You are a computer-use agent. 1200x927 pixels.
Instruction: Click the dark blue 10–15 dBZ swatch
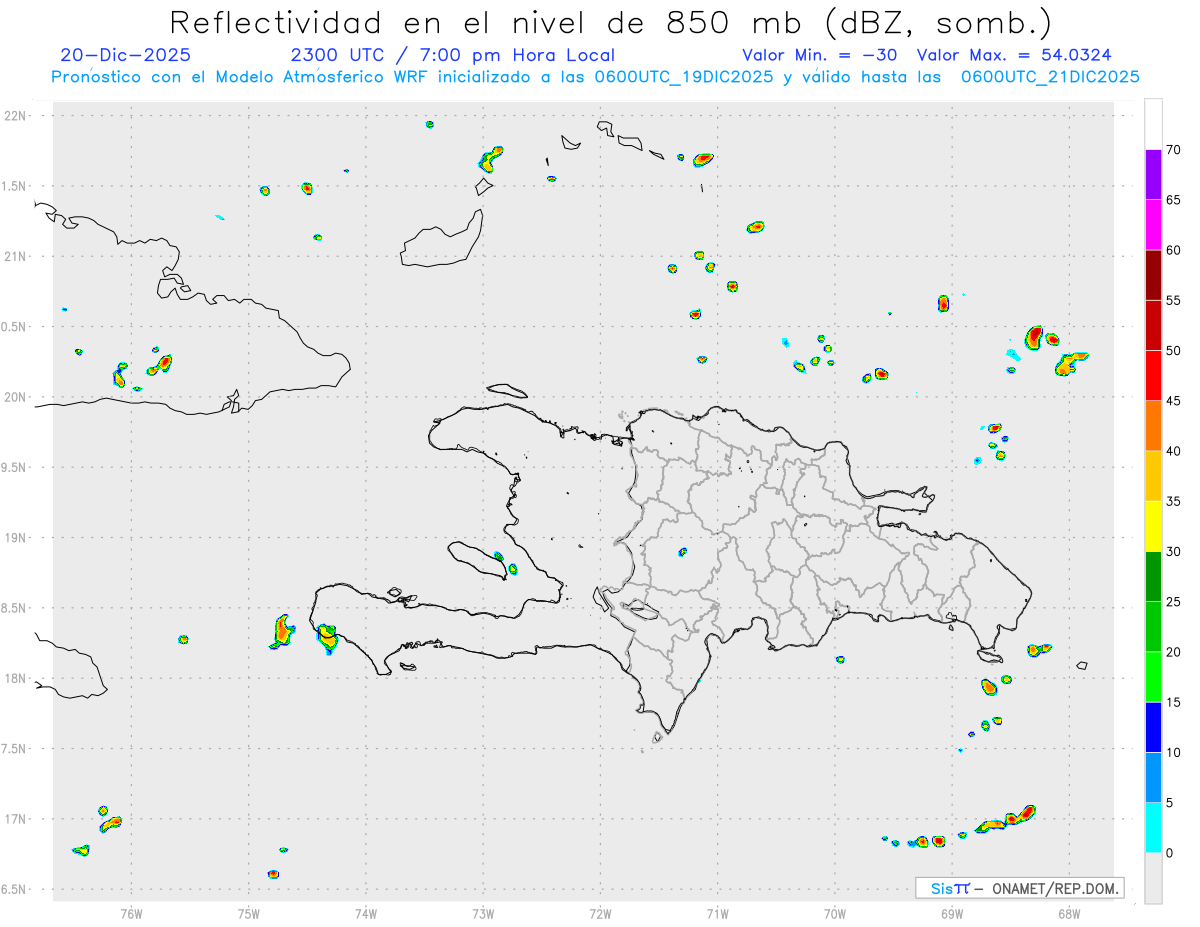[1153, 727]
